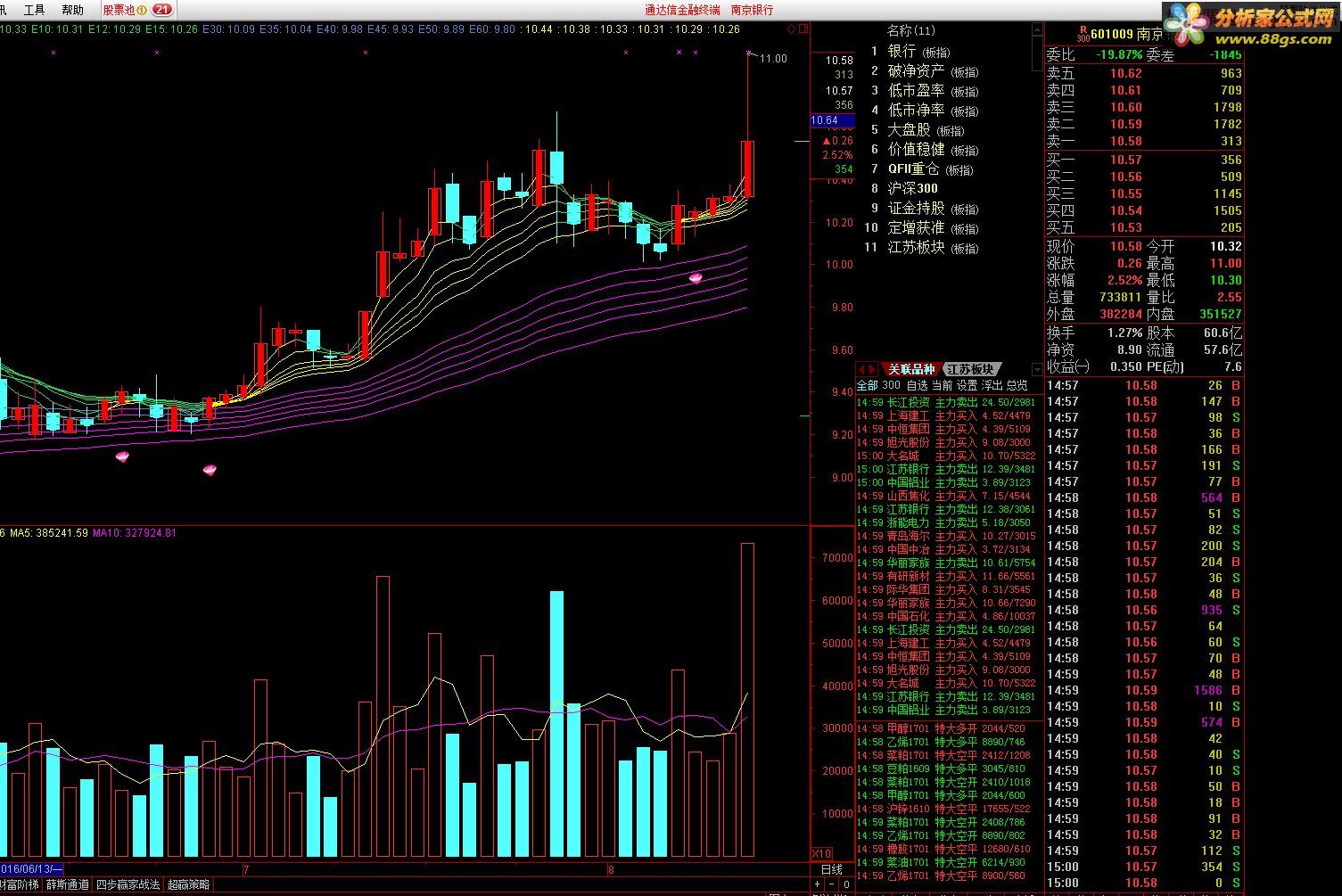Switch to 超赢策略 indicator tab
The image size is (1342, 896).
pyautogui.click(x=189, y=884)
